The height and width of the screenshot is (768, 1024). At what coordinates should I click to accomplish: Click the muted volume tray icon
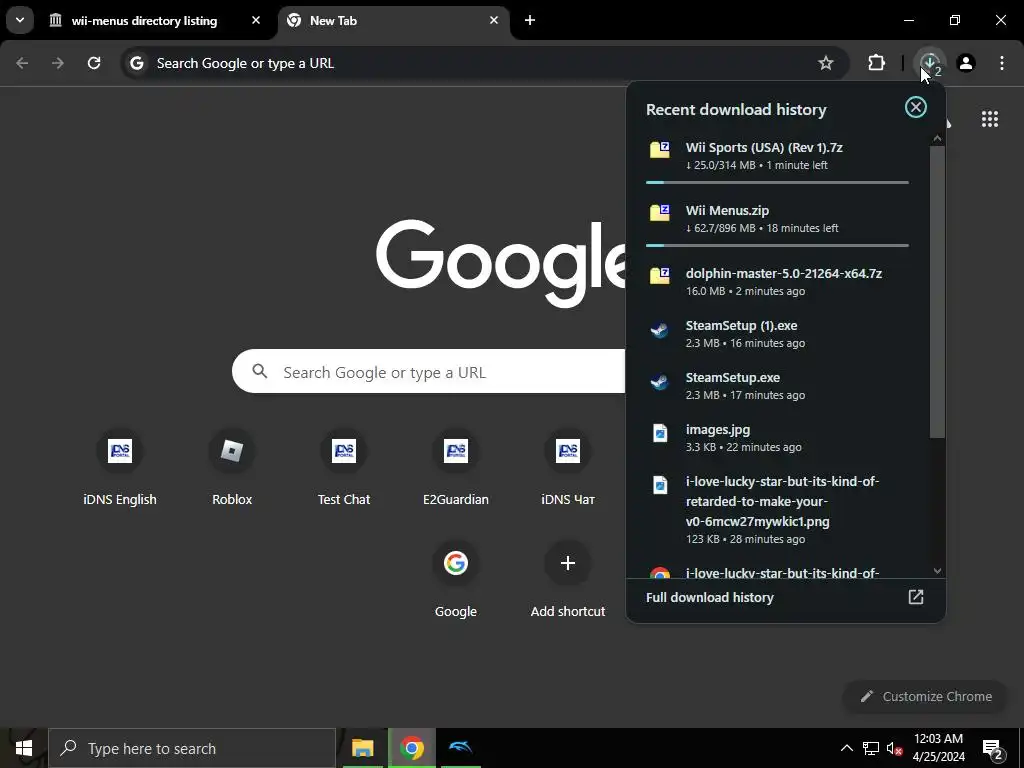(x=894, y=748)
